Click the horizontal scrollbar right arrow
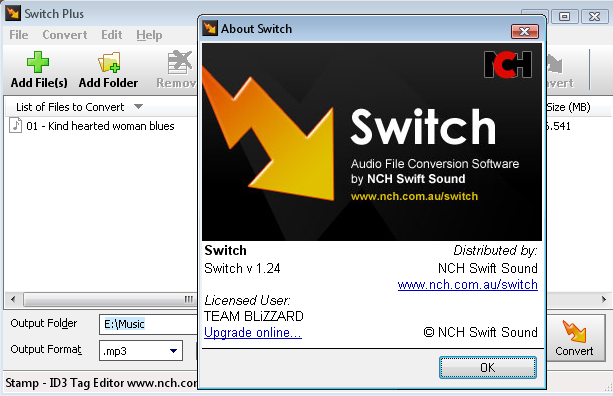The width and height of the screenshot is (613, 396). click(604, 299)
